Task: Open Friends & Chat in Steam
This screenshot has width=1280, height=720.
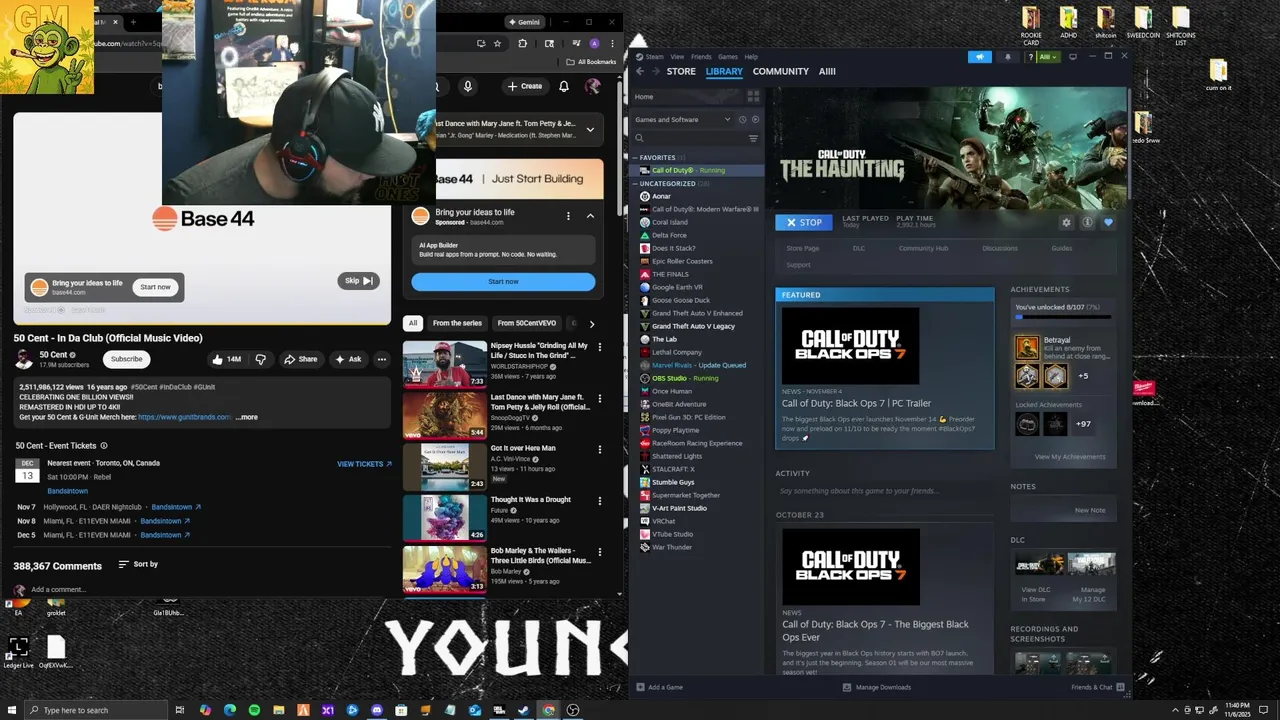Action: (x=1097, y=688)
